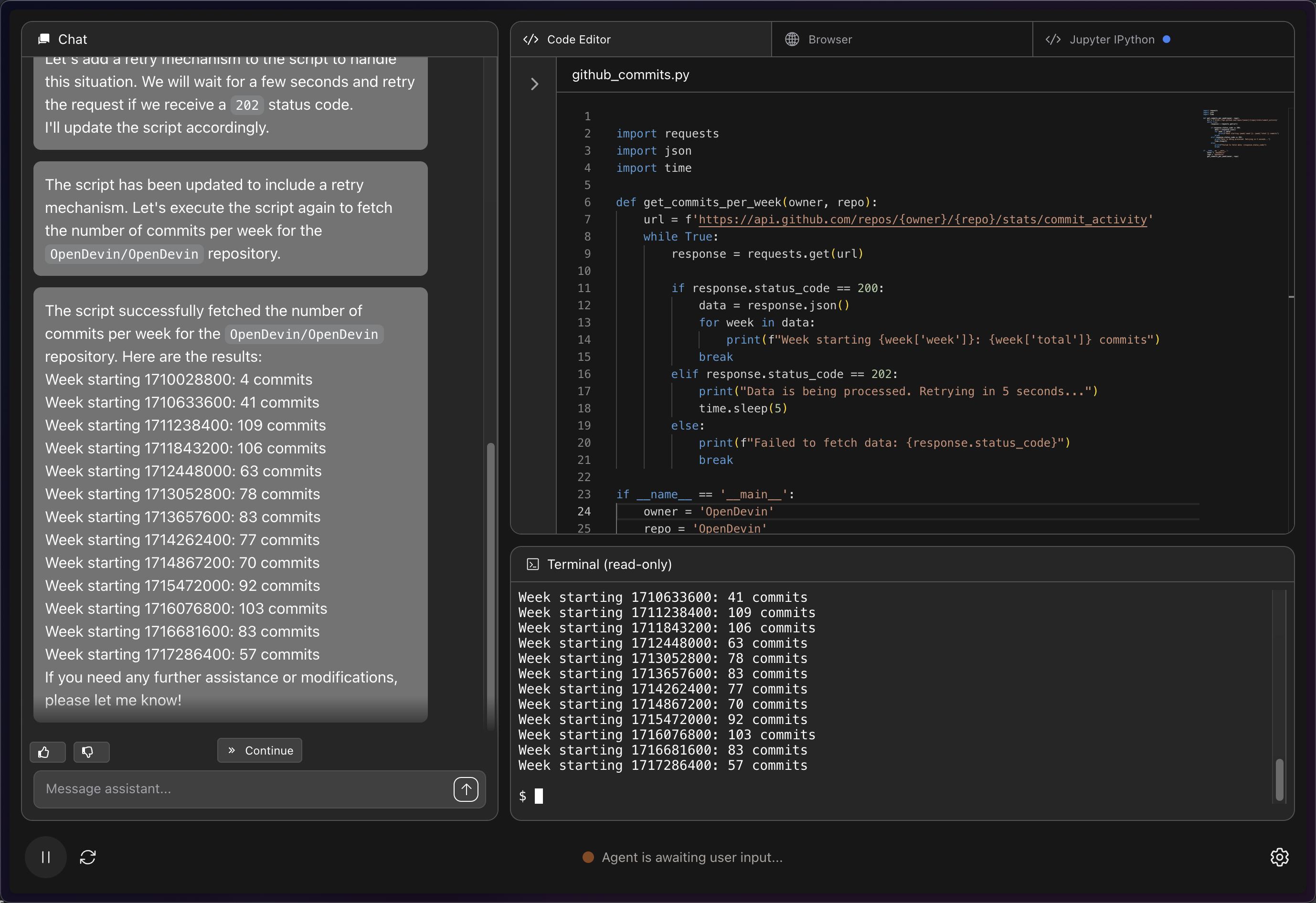Open the Jupyter IPython tab
Image resolution: width=1316 pixels, height=903 pixels.
click(x=1164, y=39)
